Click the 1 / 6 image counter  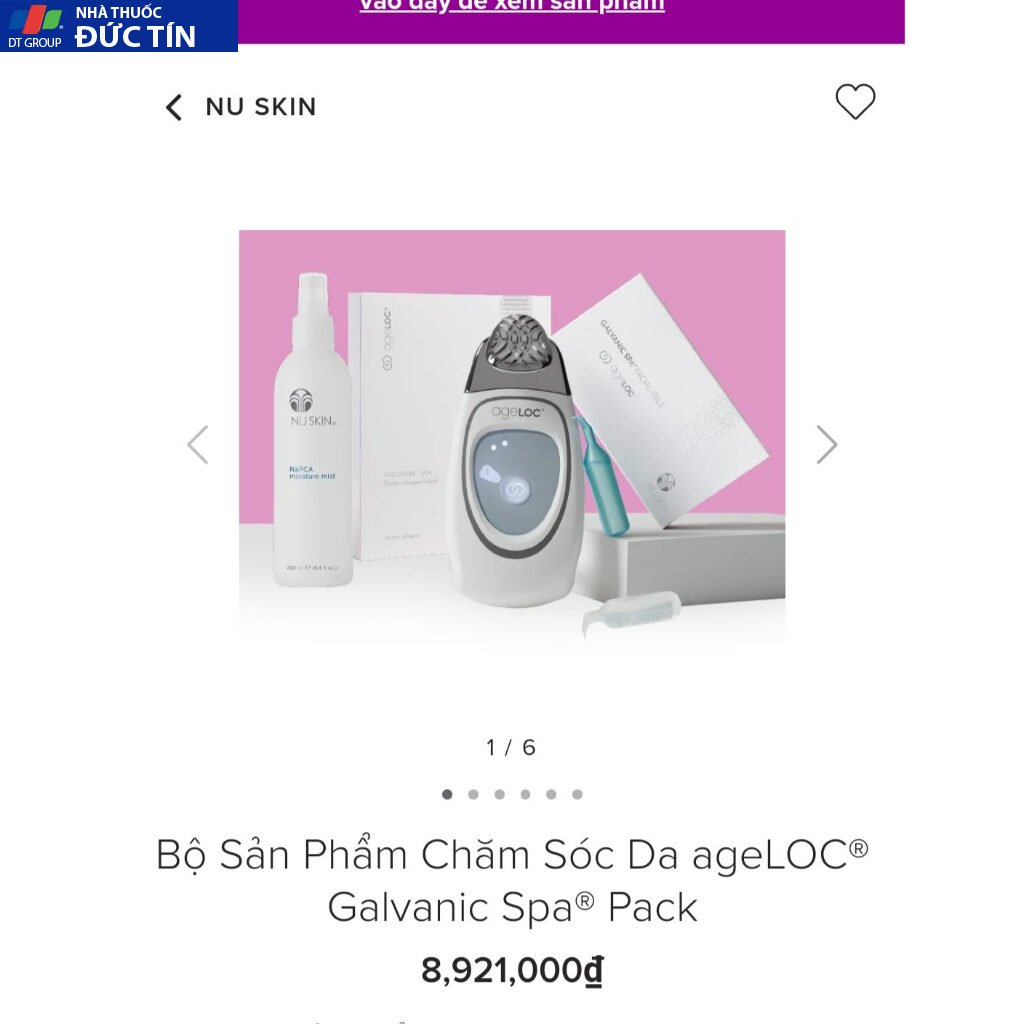511,748
